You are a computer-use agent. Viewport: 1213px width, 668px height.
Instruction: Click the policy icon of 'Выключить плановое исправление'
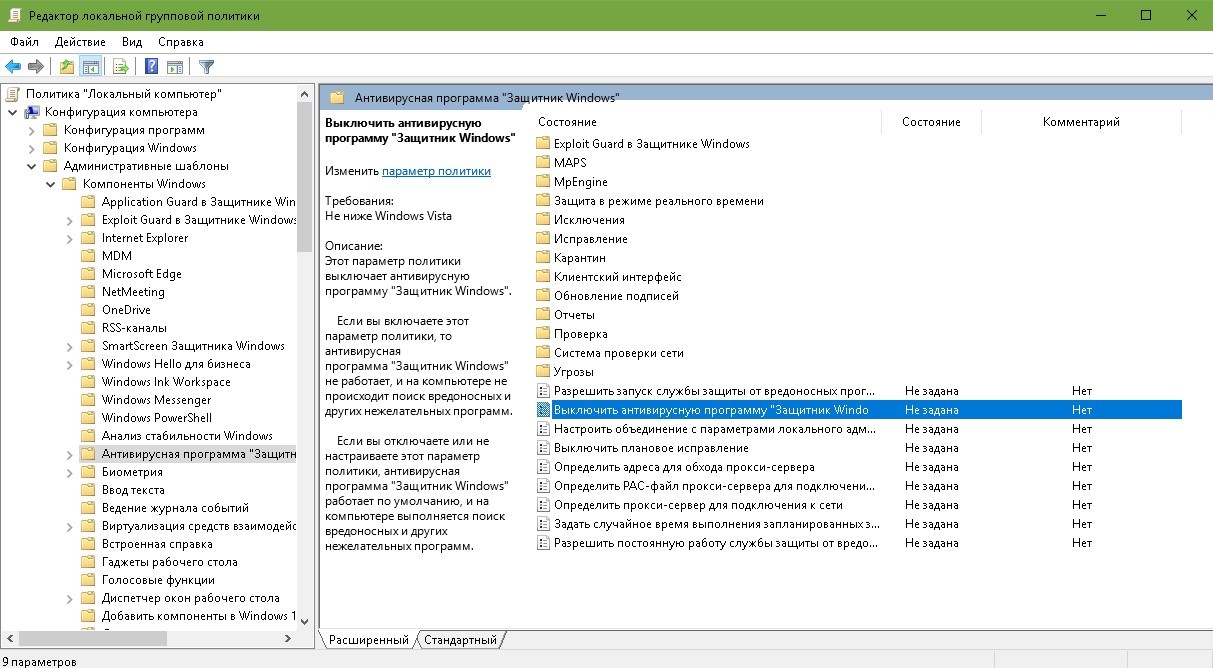(543, 447)
